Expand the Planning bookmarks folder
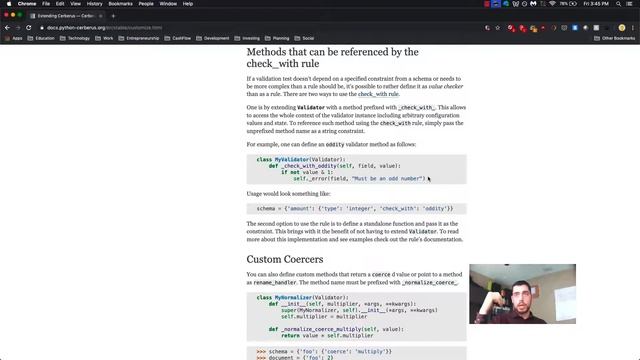This screenshot has height=360, width=640. [277, 38]
